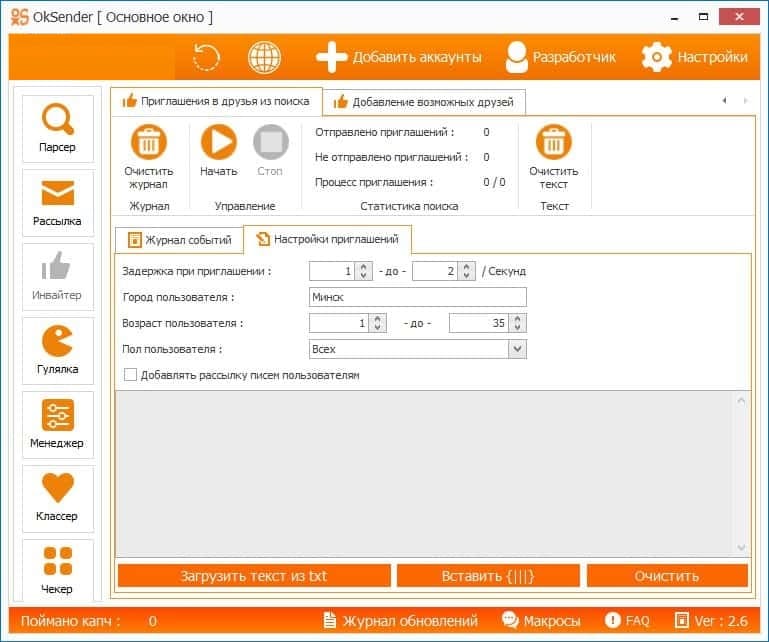Screen dimensions: 769x642
Task: Open the Парсер module in sidebar
Action: coord(57,128)
